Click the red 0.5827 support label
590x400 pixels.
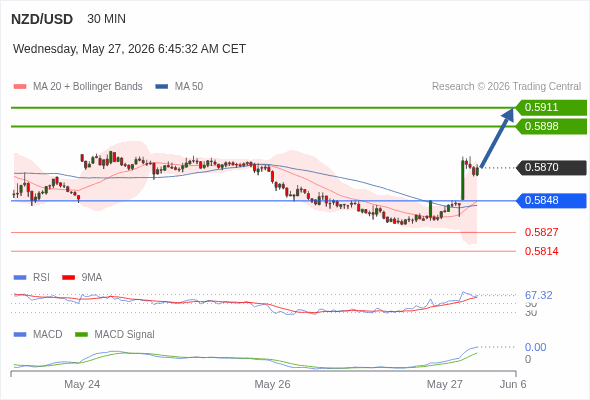click(541, 232)
